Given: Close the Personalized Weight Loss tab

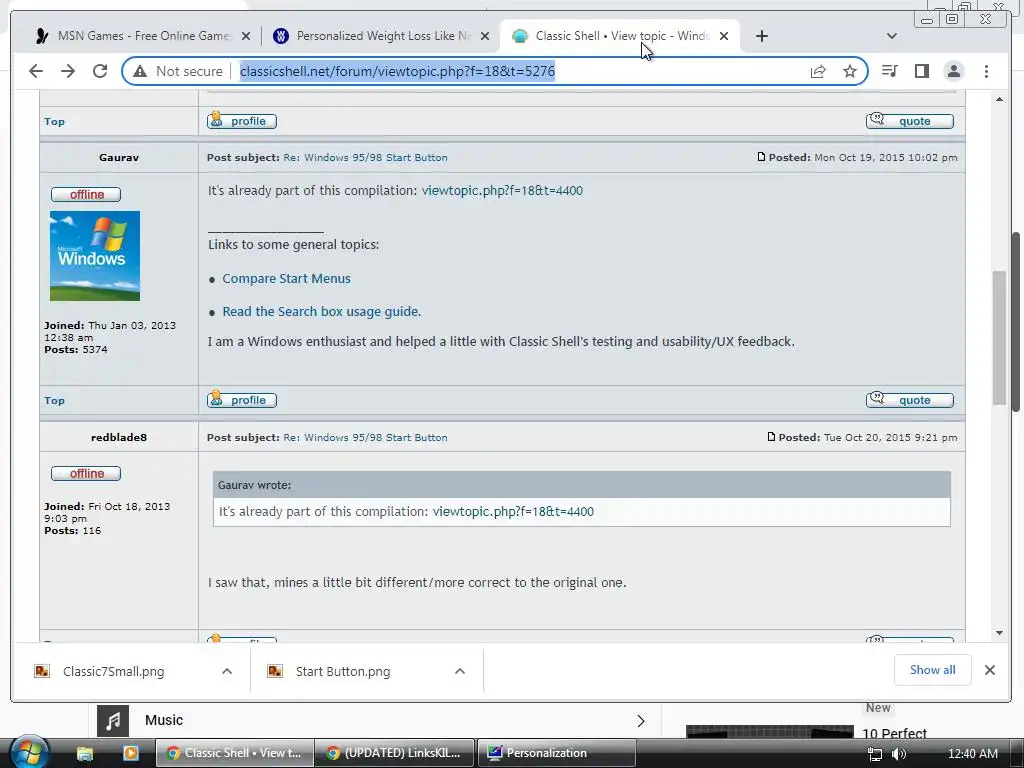Looking at the screenshot, I should pos(485,36).
